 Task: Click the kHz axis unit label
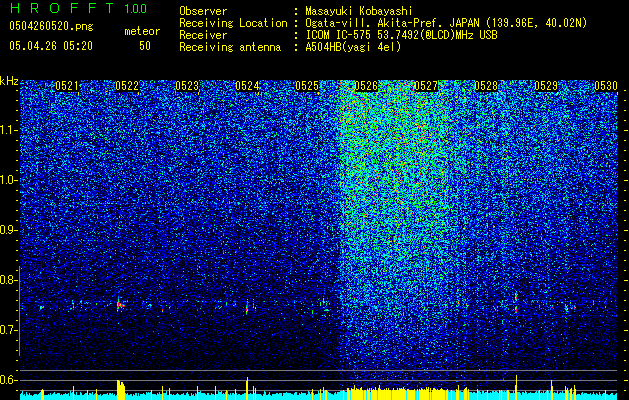(x=9, y=81)
